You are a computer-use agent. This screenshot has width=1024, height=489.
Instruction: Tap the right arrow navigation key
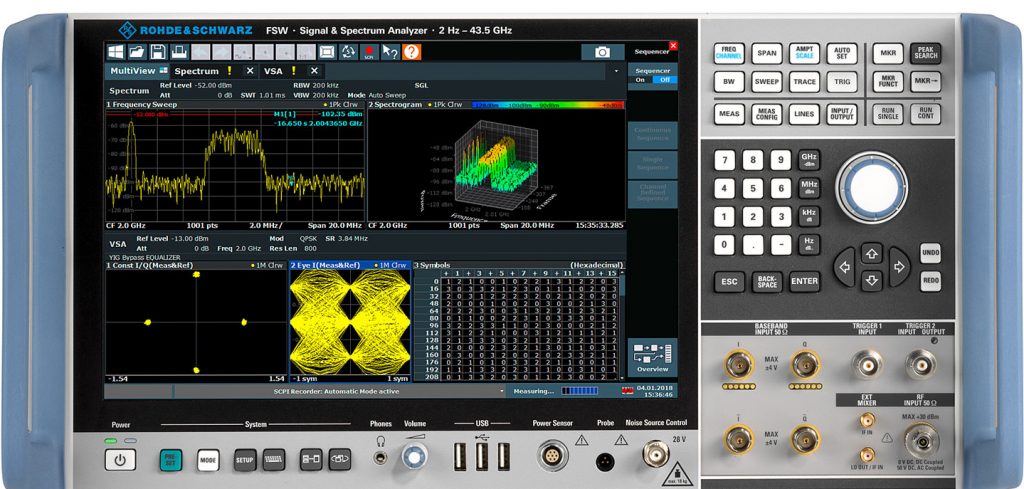[899, 267]
